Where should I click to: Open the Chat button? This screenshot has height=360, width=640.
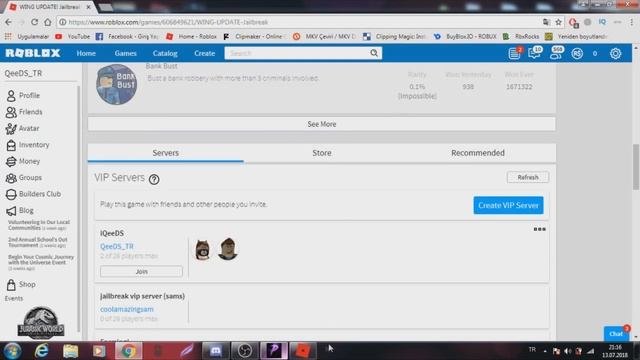pos(617,333)
